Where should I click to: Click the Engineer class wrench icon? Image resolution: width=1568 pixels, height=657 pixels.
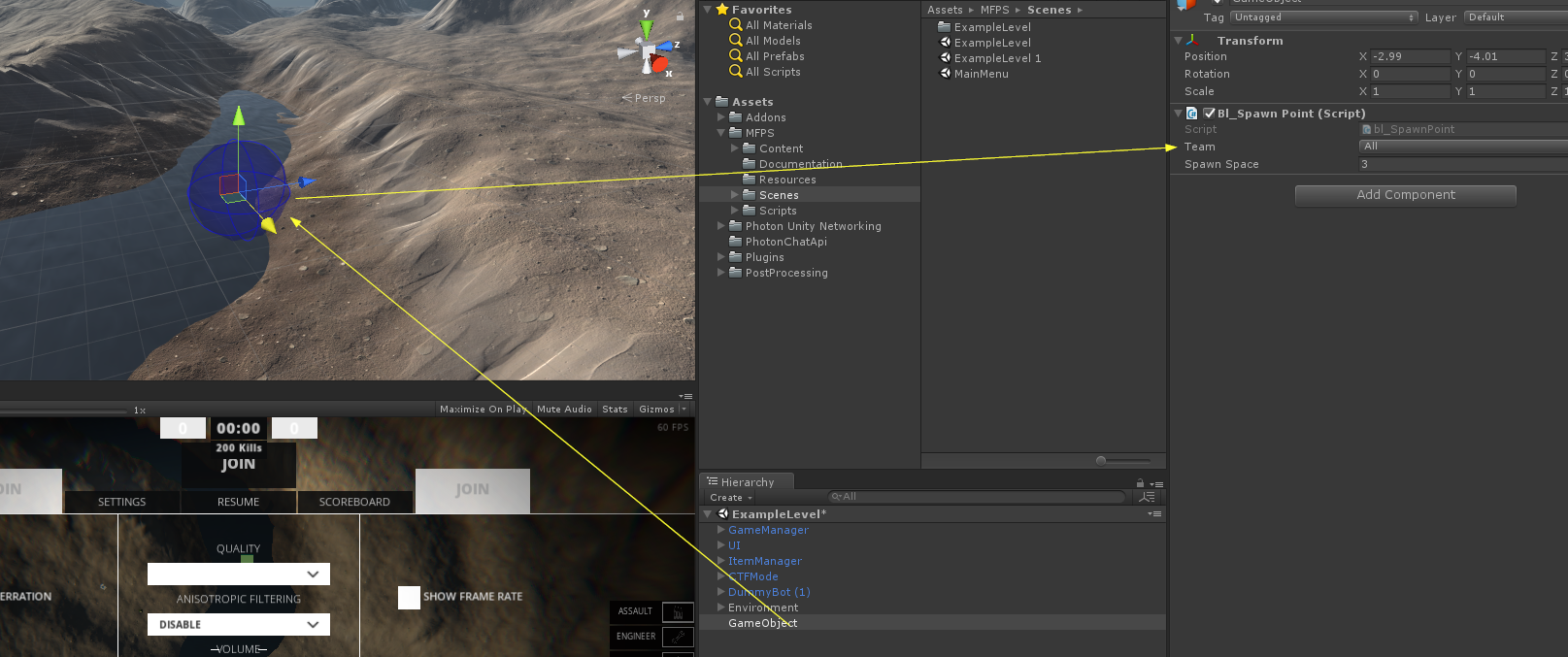pos(678,637)
